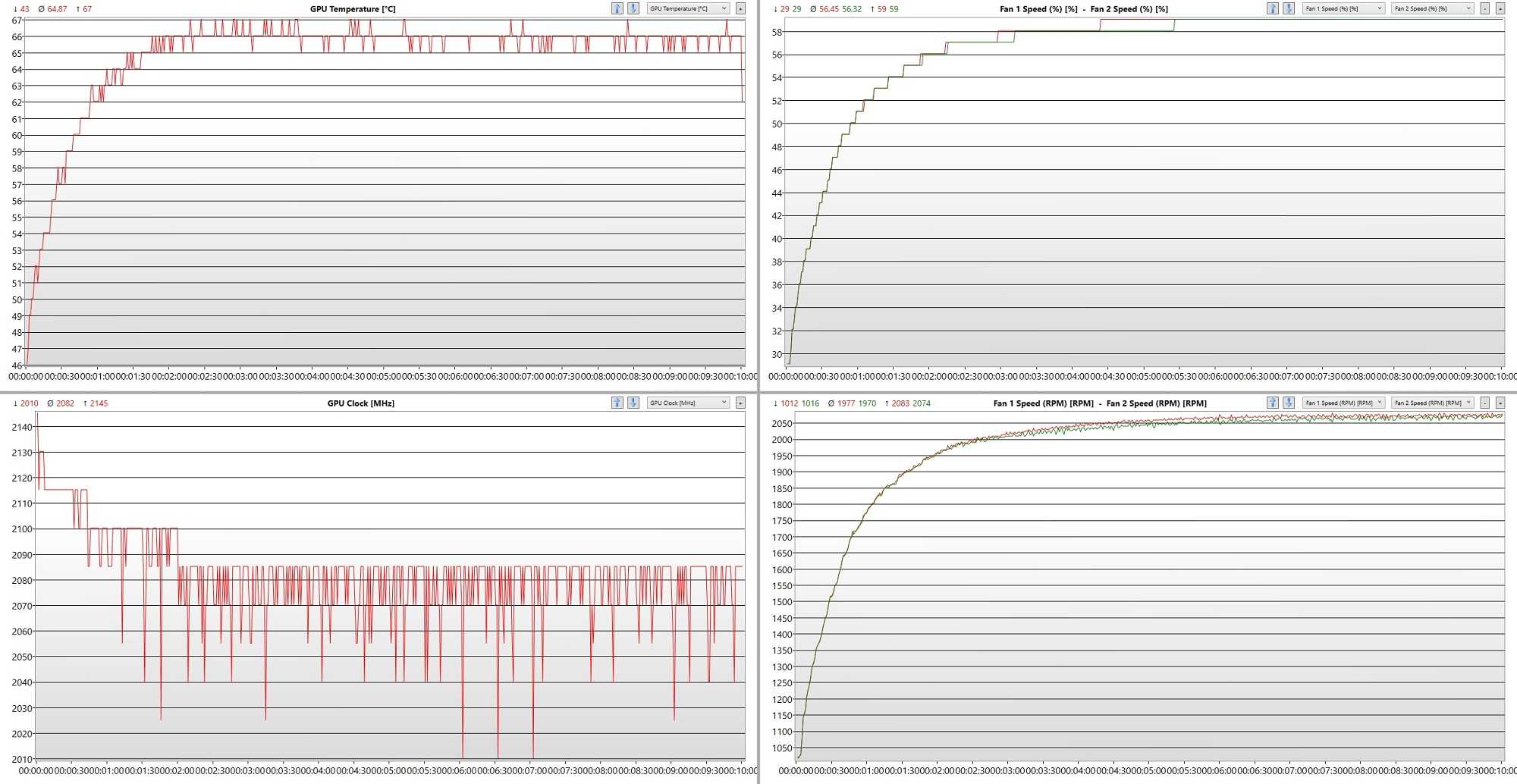Image resolution: width=1517 pixels, height=784 pixels.
Task: Click the down arrow in GPU Temperature panel
Action: coord(633,8)
